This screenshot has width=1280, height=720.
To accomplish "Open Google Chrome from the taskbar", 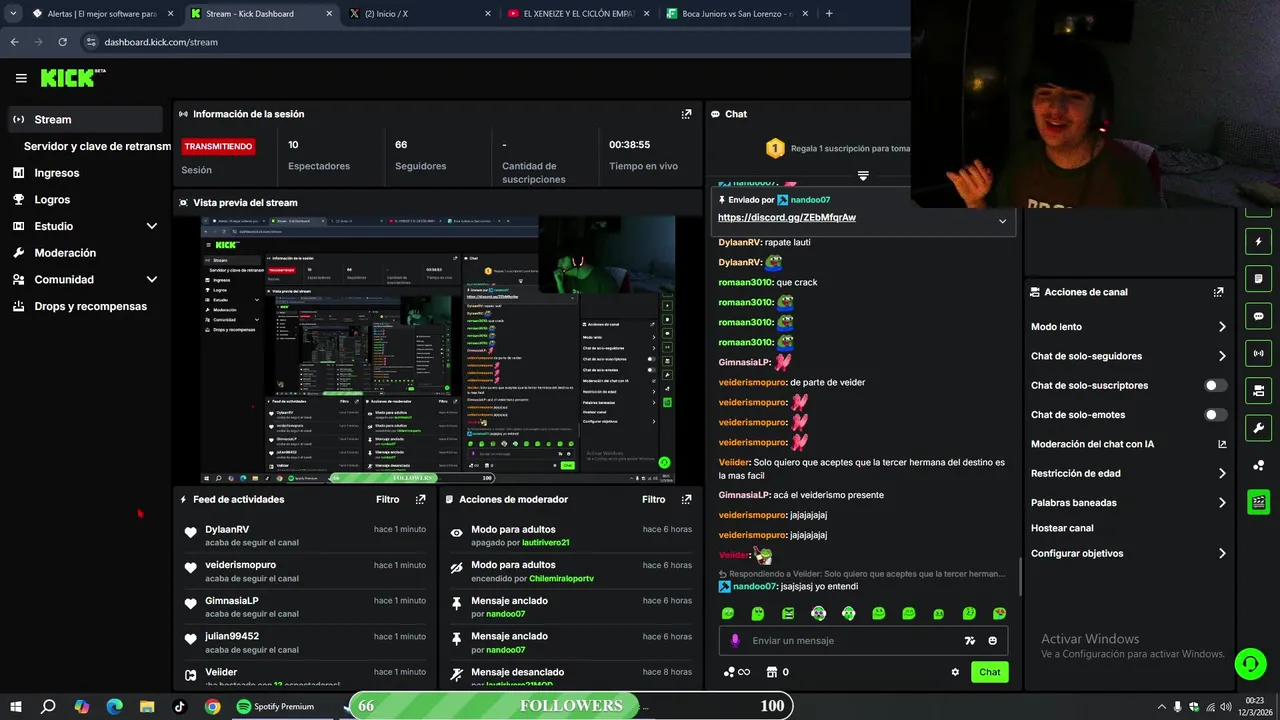I will [x=212, y=706].
